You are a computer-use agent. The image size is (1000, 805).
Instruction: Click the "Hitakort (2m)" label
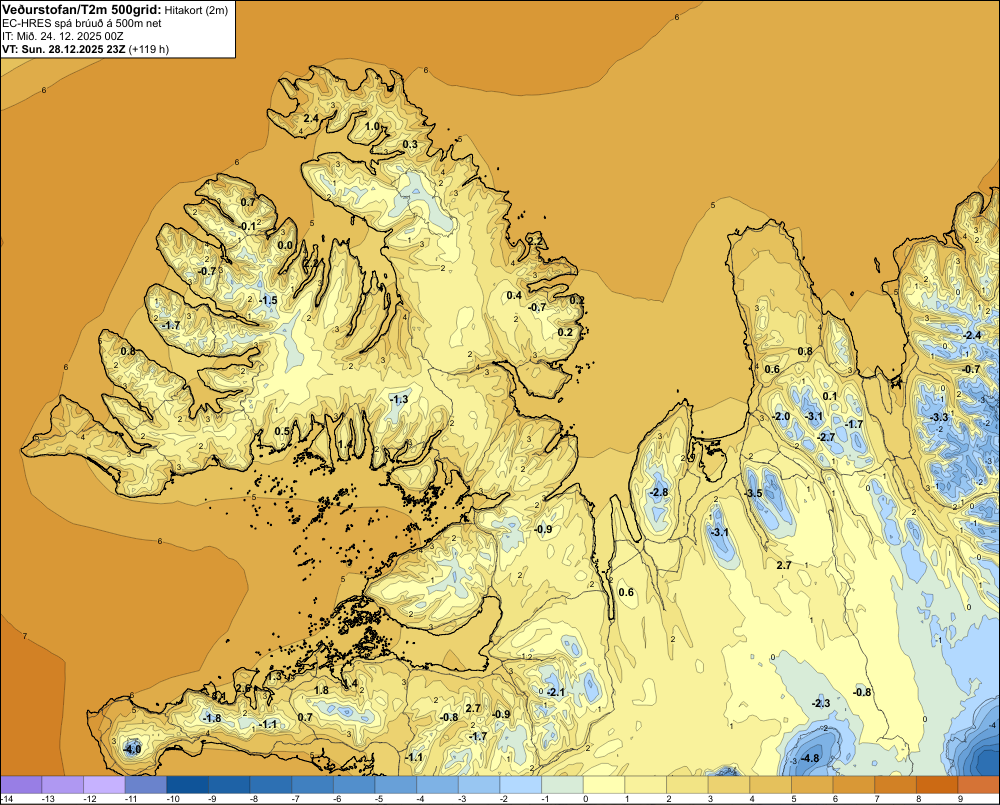click(x=196, y=10)
